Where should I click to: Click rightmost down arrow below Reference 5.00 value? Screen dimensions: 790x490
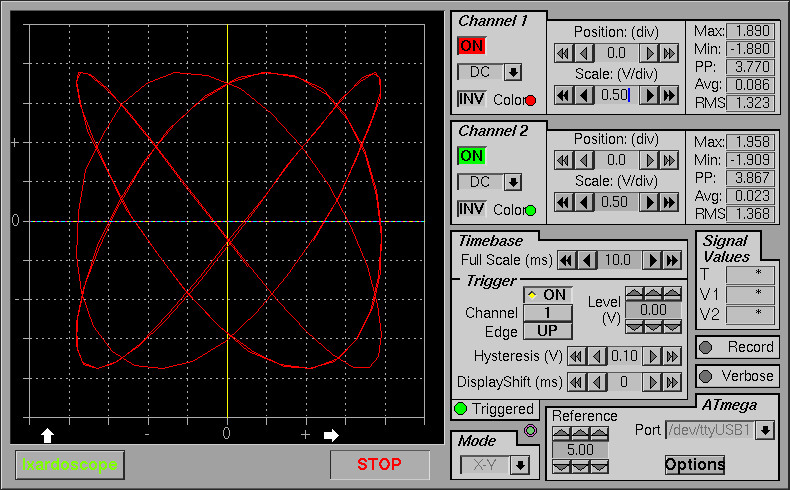pyautogui.click(x=600, y=467)
